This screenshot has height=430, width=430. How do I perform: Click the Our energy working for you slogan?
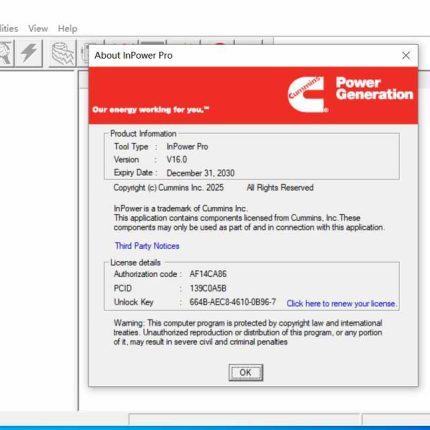(x=151, y=110)
